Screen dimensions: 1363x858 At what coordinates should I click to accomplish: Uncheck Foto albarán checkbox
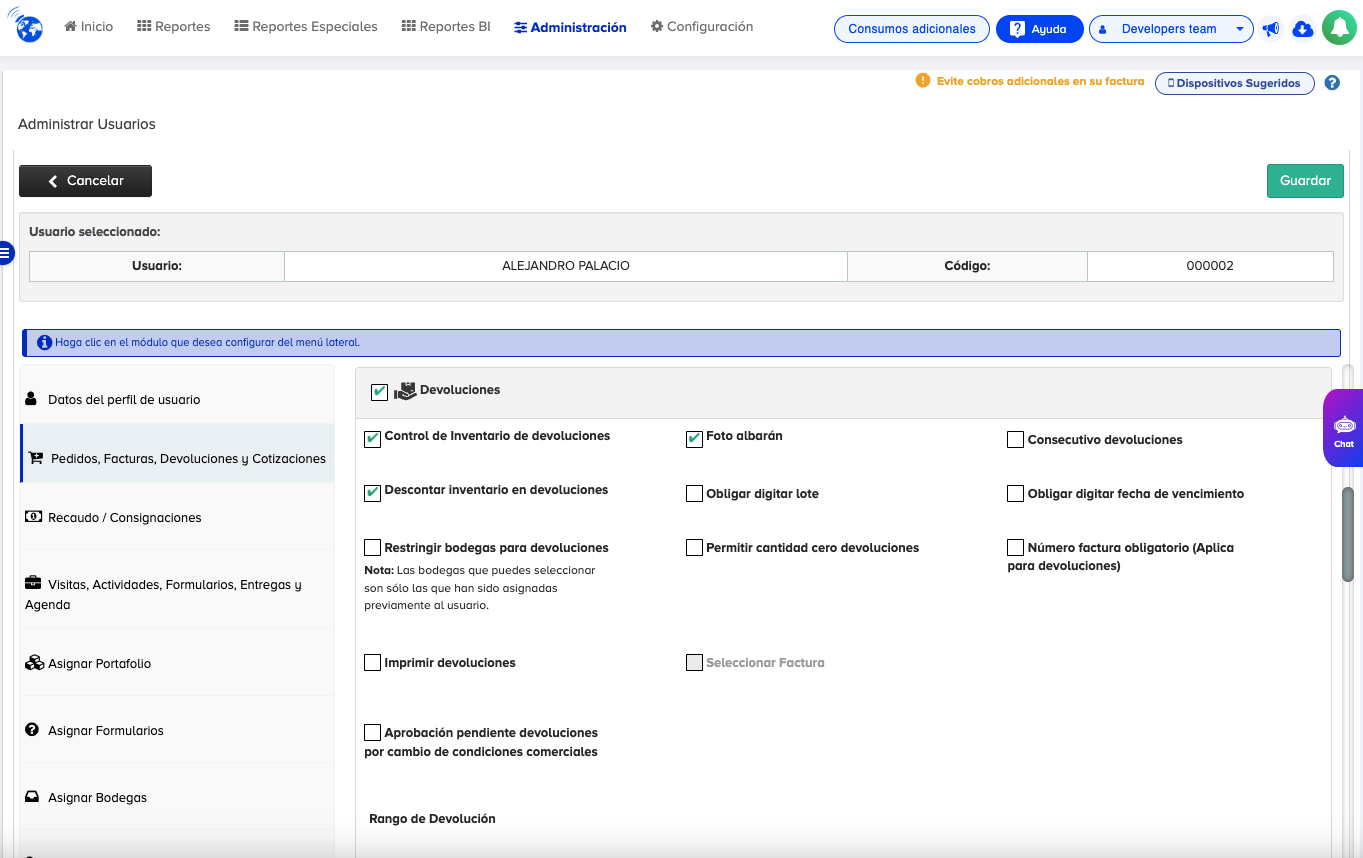coord(694,439)
